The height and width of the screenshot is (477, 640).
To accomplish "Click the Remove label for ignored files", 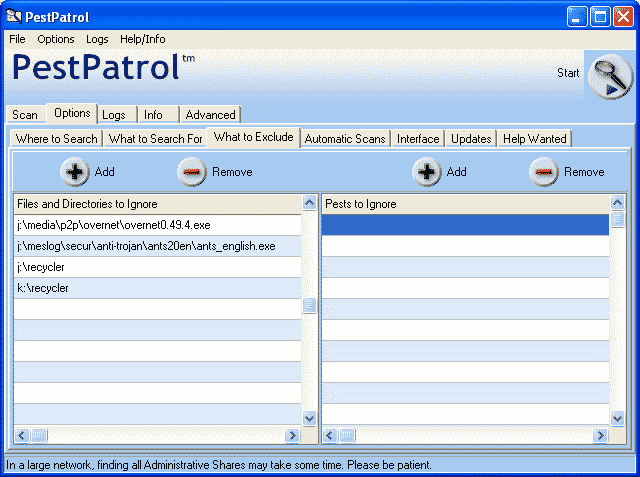I will 232,172.
